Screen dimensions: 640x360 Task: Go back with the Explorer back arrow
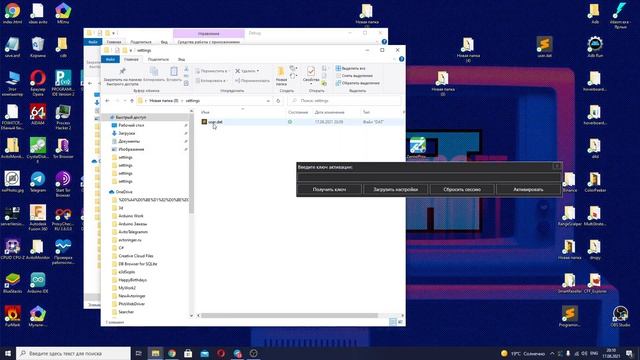coord(107,100)
